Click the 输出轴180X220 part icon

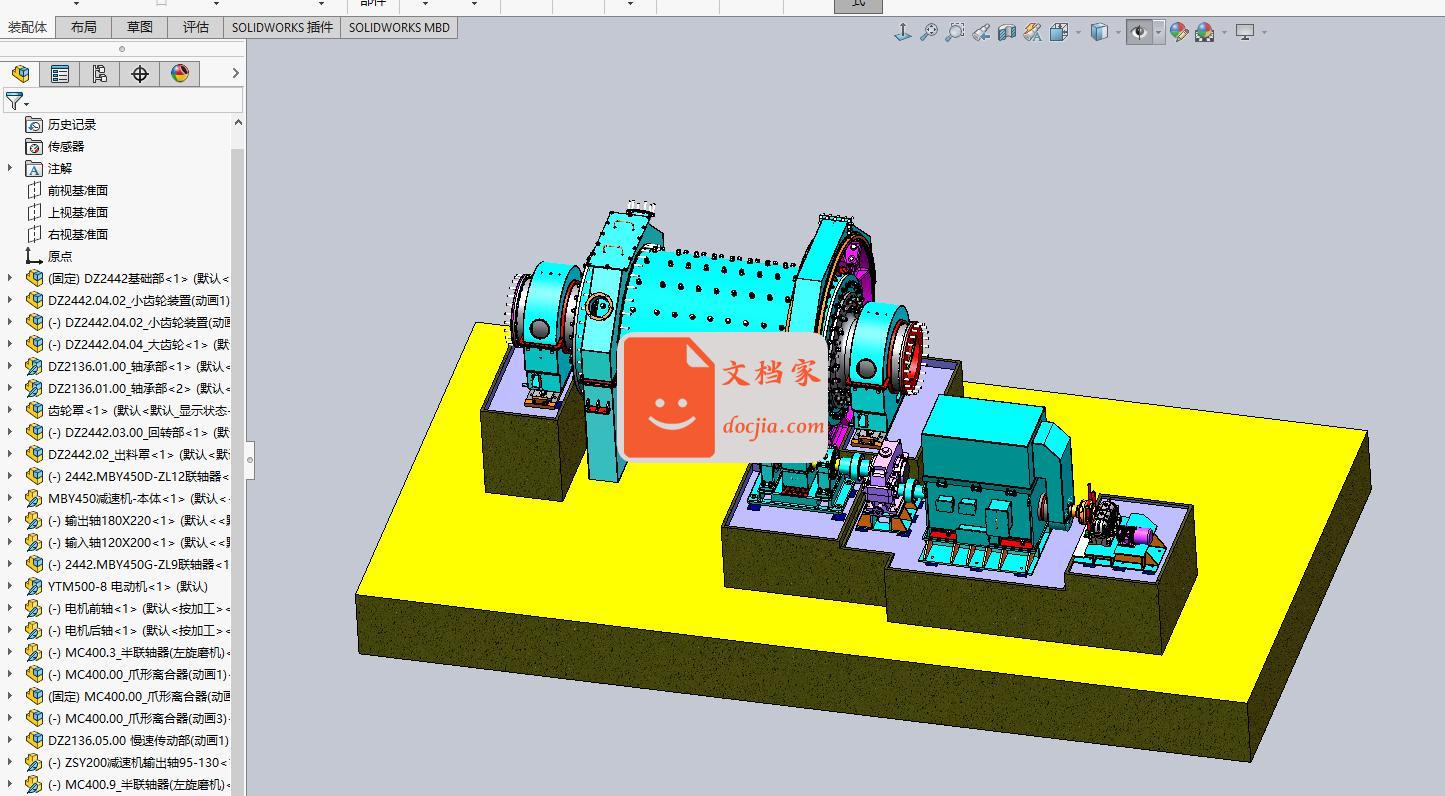tap(34, 521)
